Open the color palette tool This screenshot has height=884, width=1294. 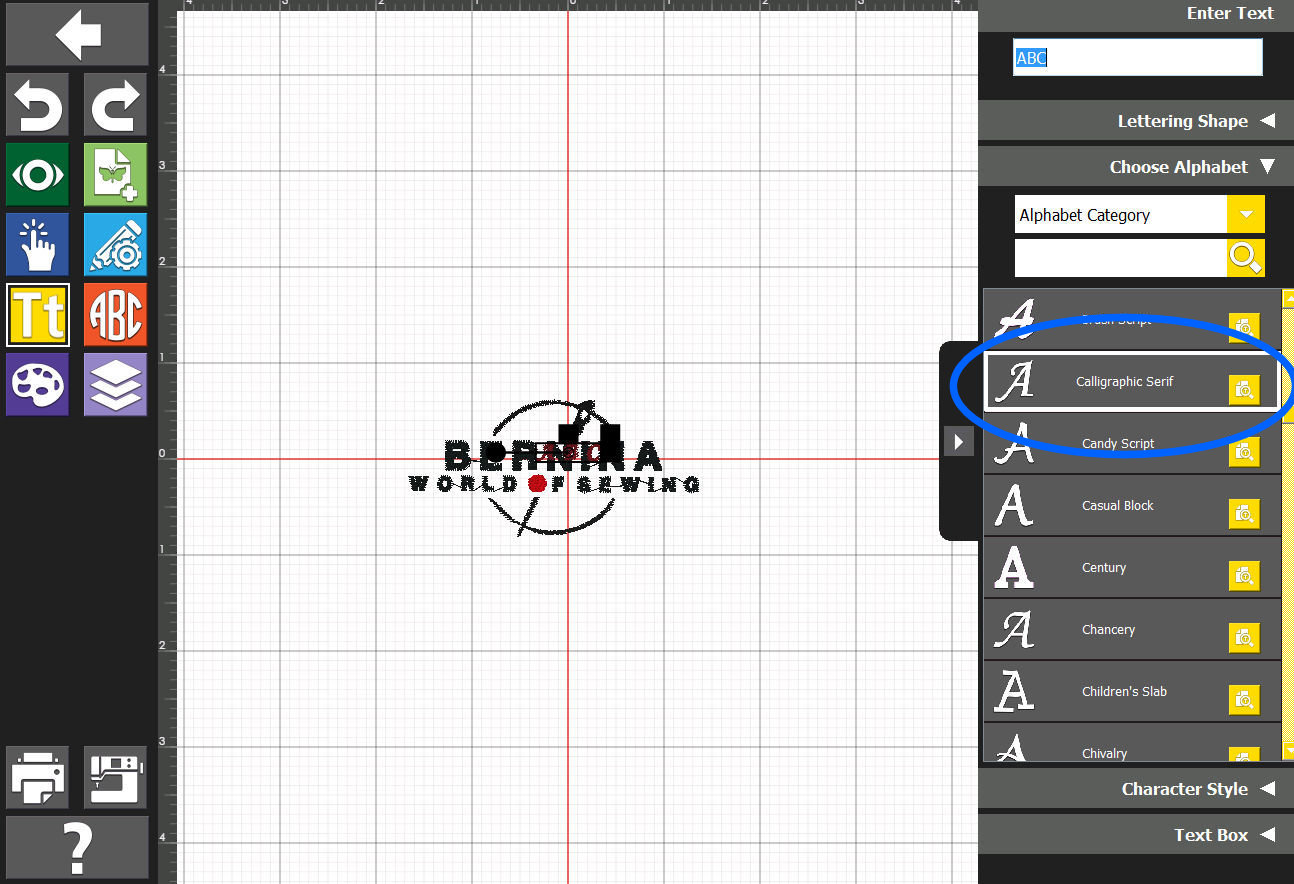[x=38, y=384]
